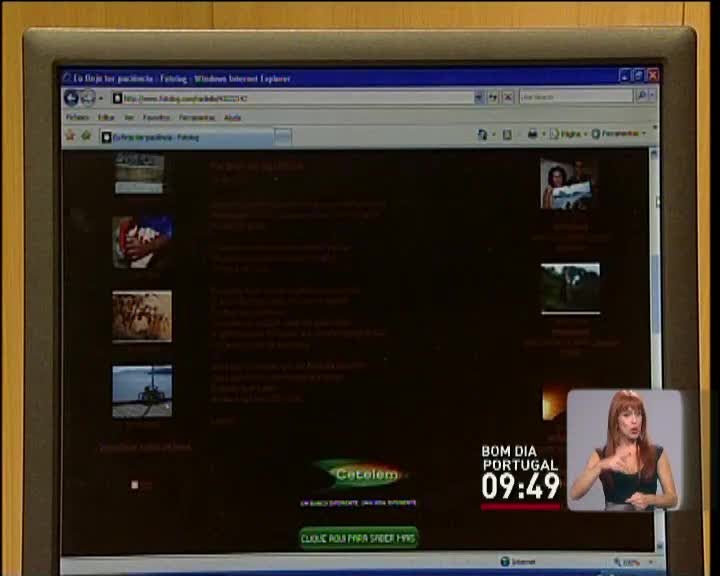Open the Favorites Center star icon
The image size is (720, 576).
click(70, 135)
